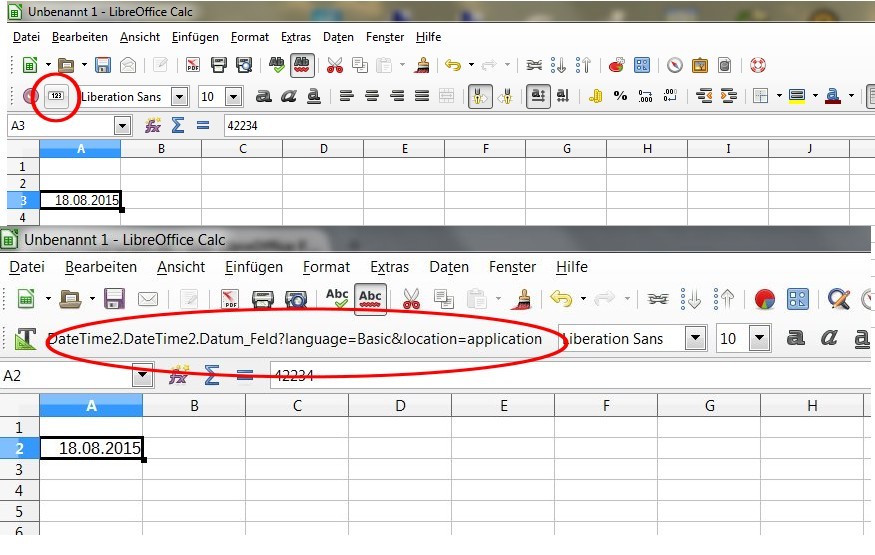Open Name Box dropdown beside A3
This screenshot has width=875, height=555.
(x=122, y=126)
